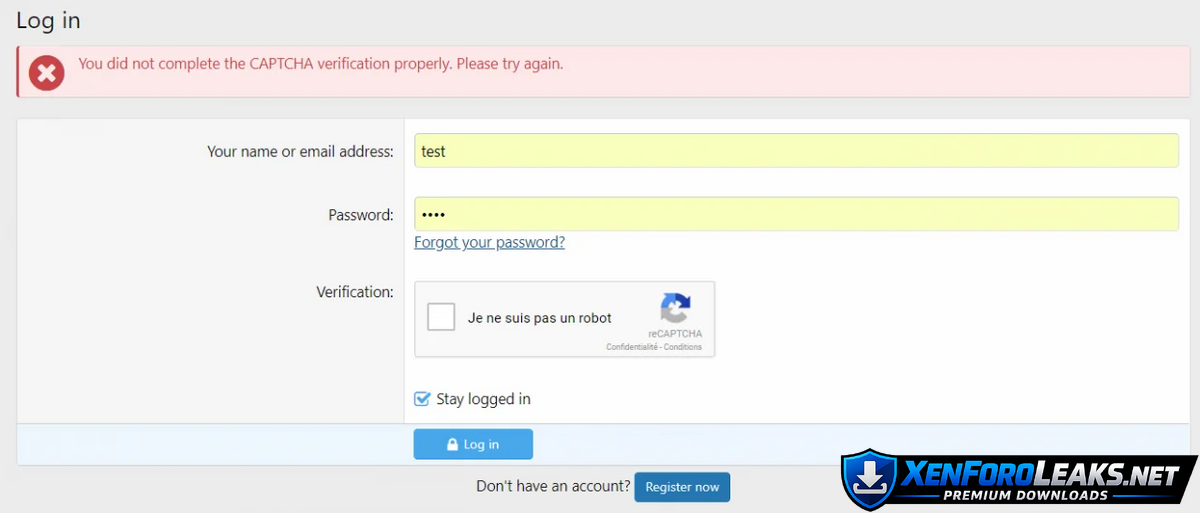The image size is (1200, 513).
Task: Click the red error X icon
Action: click(46, 72)
